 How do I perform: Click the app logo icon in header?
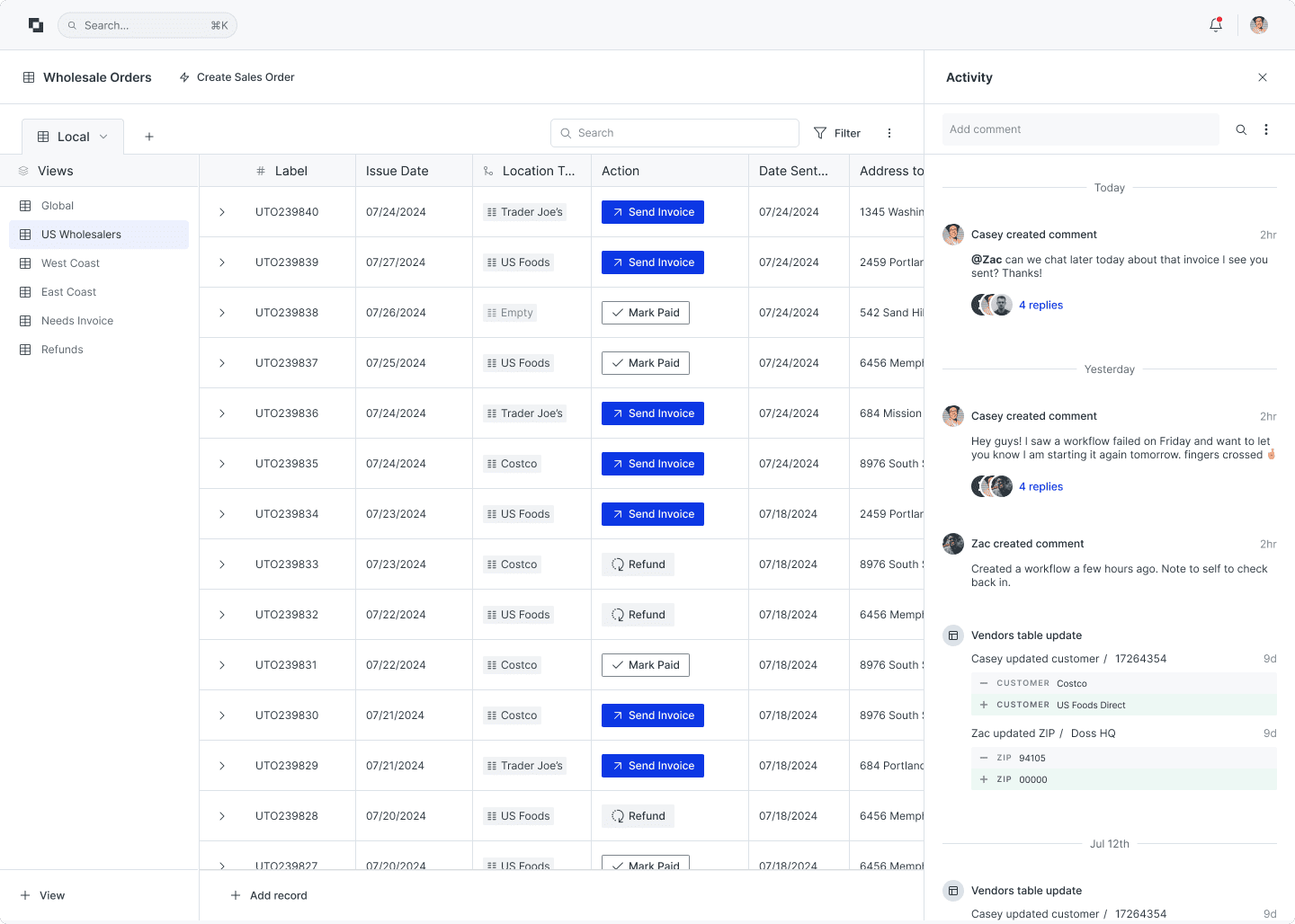point(36,25)
